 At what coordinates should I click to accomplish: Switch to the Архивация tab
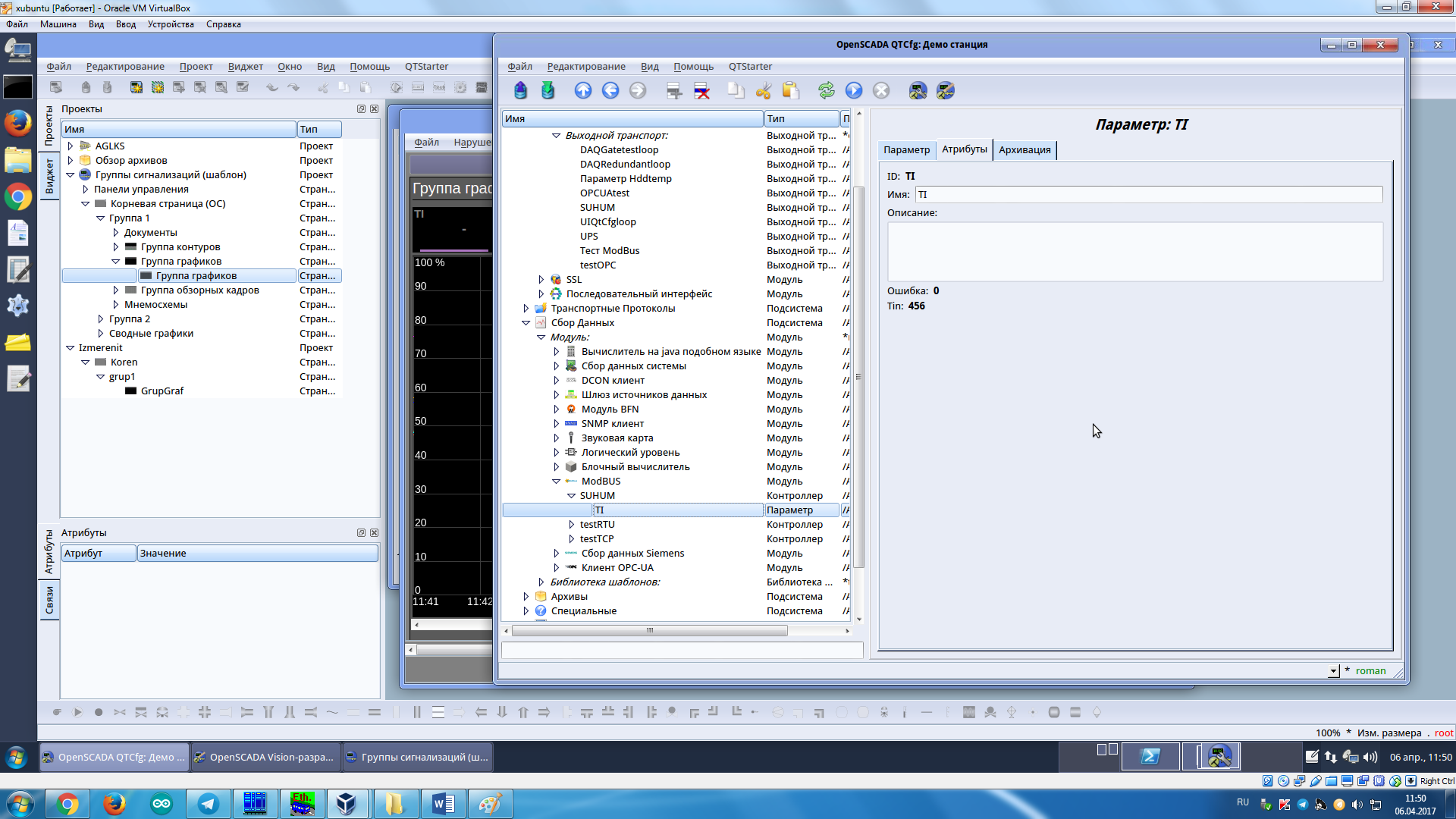[1024, 150]
